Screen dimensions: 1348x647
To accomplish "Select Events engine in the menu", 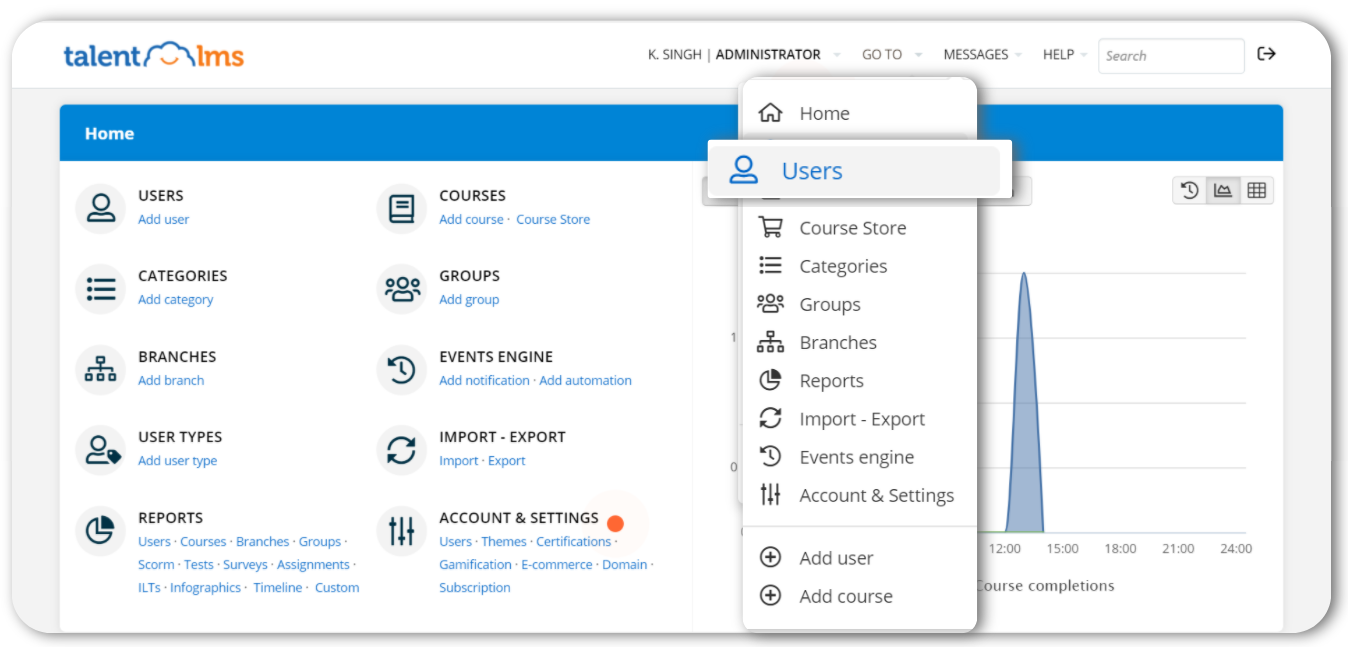I will tap(859, 457).
